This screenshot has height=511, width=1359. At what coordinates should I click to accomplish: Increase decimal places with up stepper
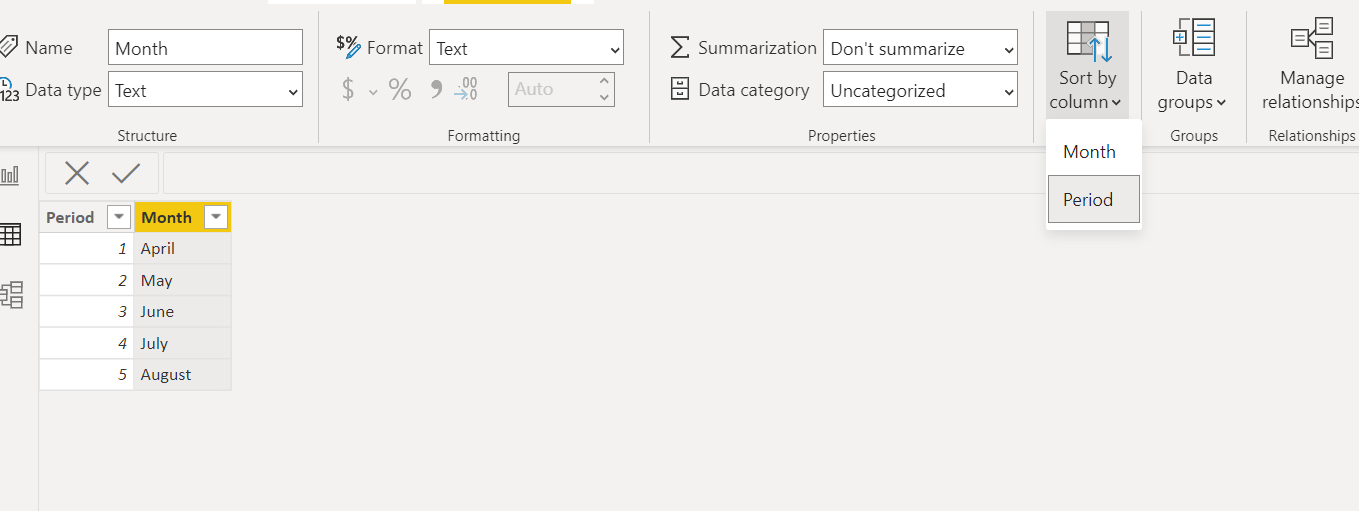point(604,82)
